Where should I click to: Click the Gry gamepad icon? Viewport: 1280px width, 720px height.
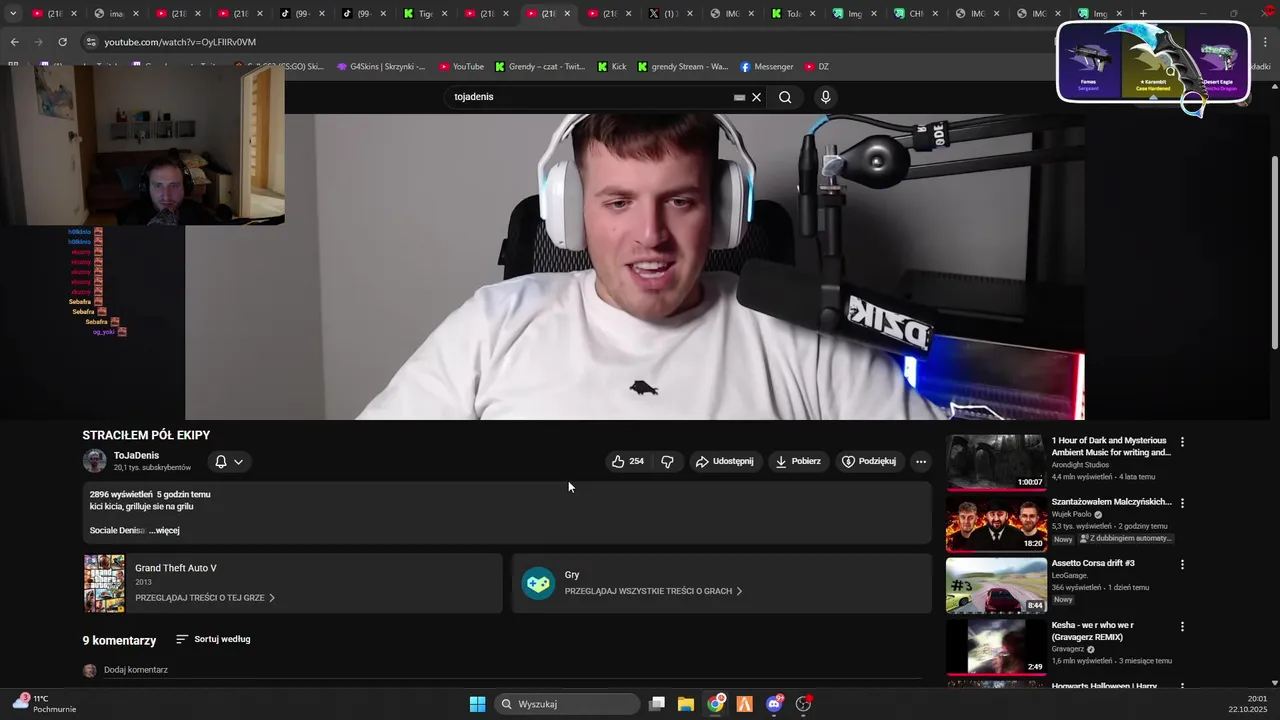[538, 583]
